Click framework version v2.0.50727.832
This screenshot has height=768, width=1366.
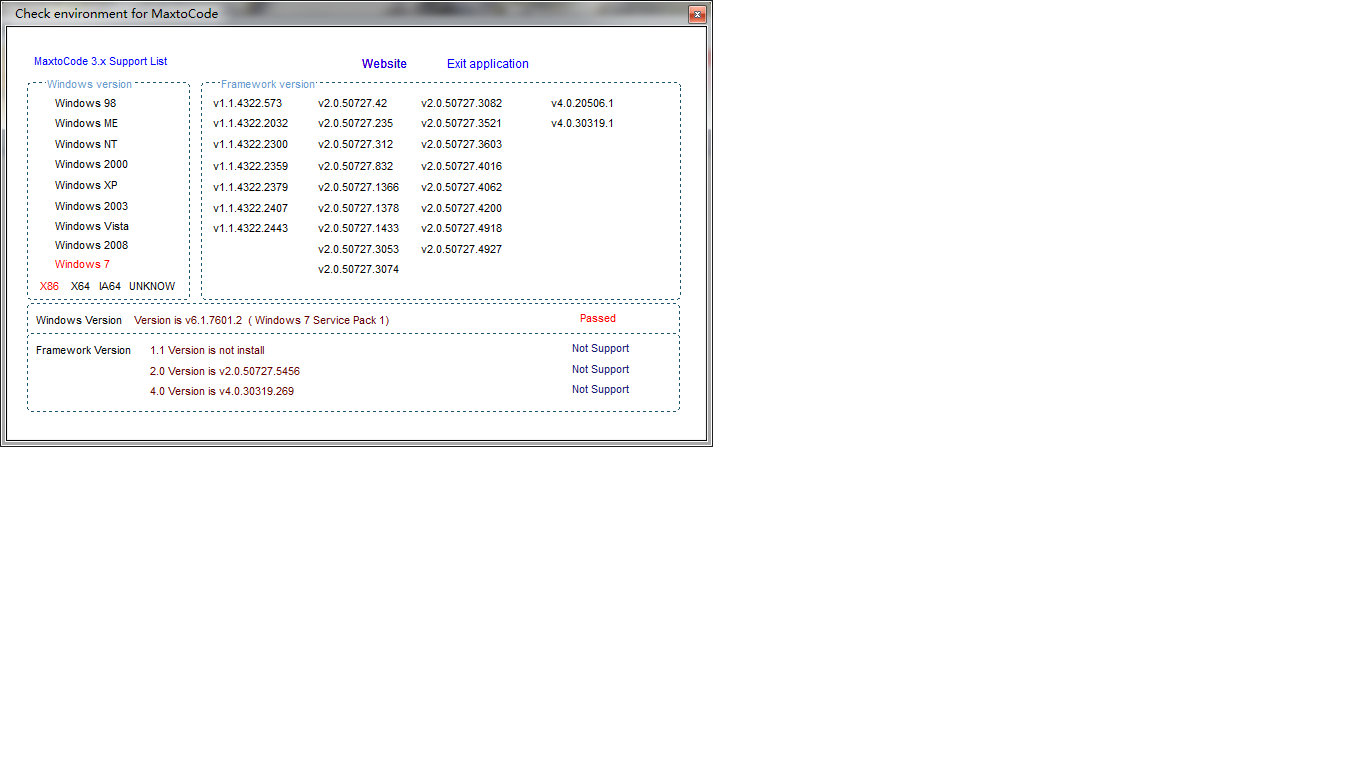pyautogui.click(x=356, y=166)
